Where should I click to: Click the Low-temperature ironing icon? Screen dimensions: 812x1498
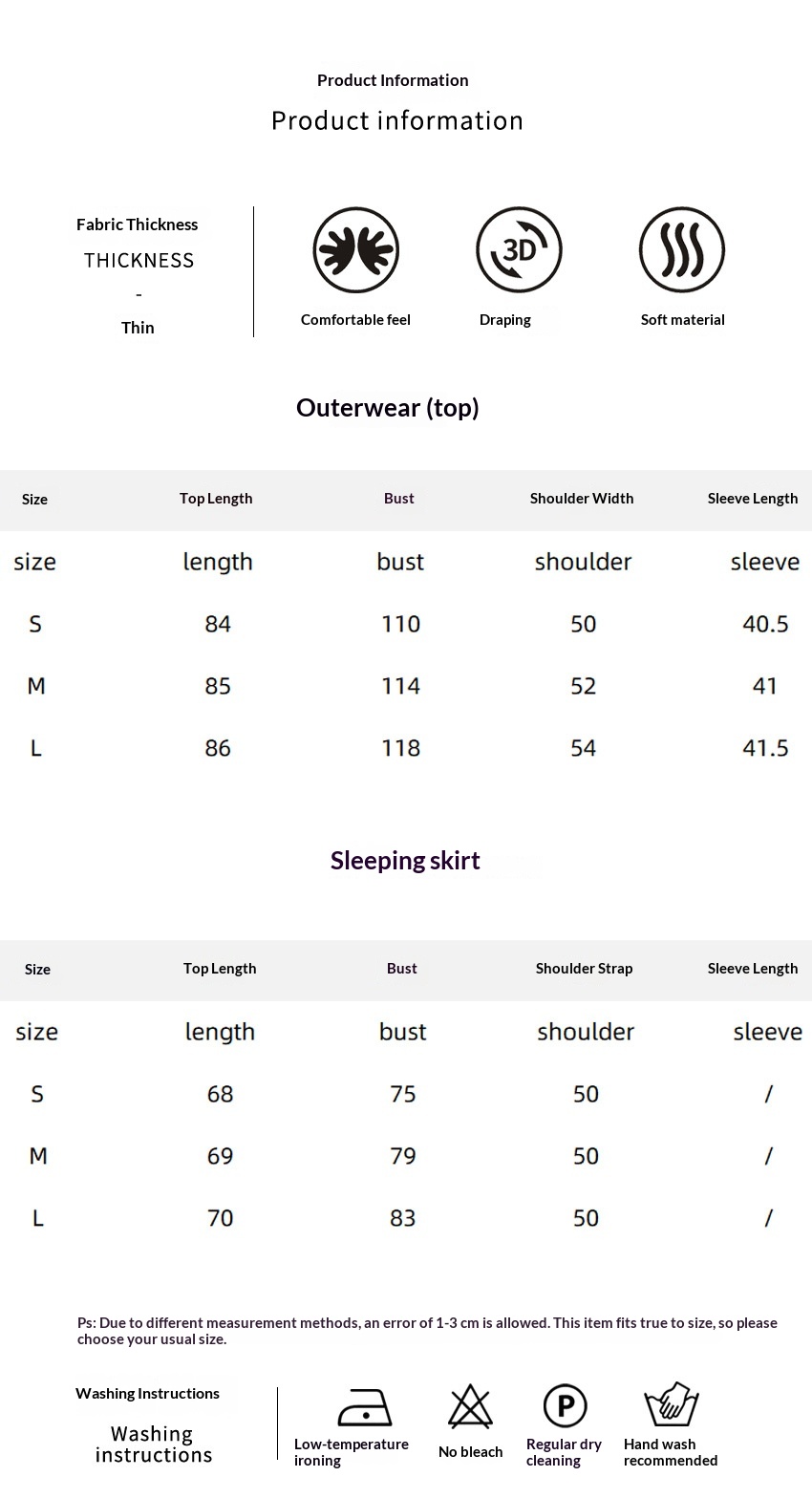tap(365, 1407)
